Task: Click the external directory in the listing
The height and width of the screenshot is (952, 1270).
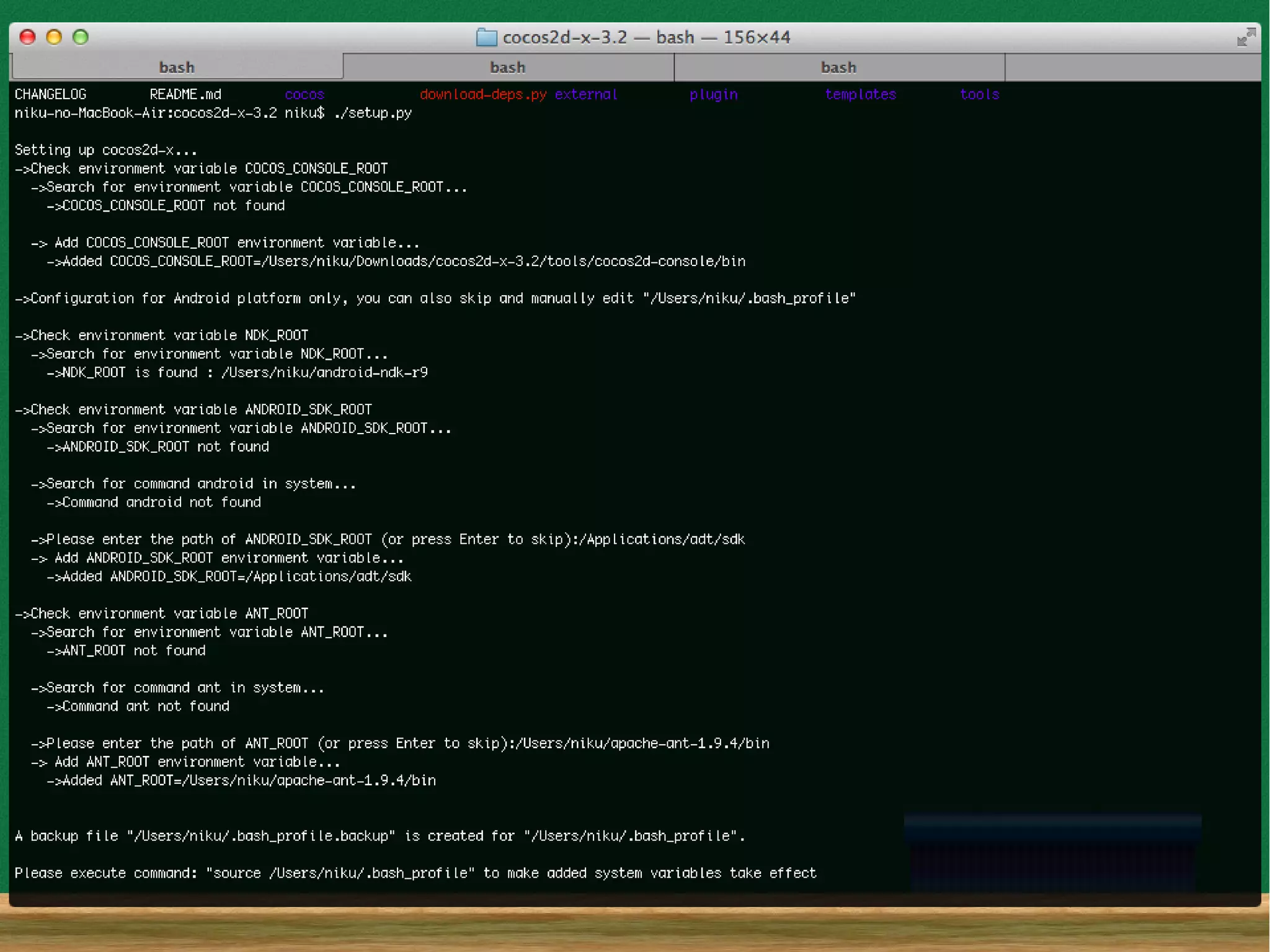Action: (x=586, y=94)
